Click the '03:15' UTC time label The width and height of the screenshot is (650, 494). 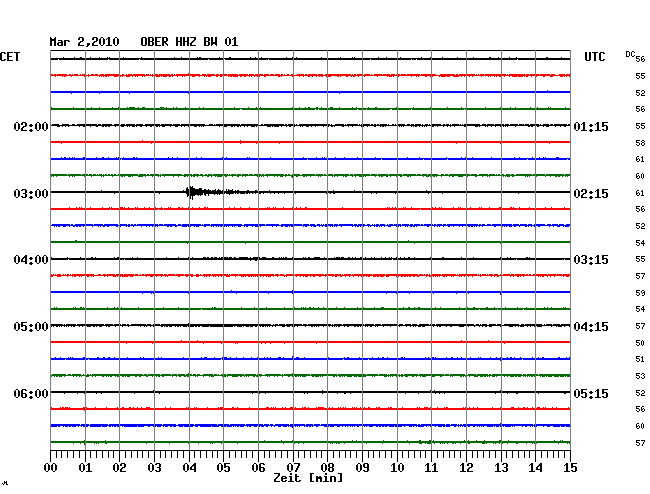click(x=591, y=260)
